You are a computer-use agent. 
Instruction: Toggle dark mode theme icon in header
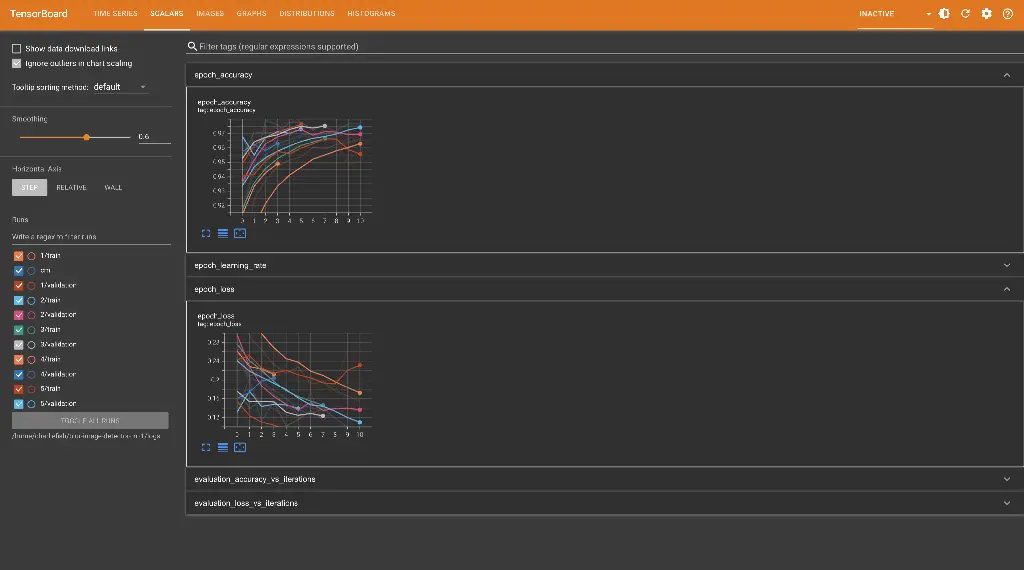(944, 14)
